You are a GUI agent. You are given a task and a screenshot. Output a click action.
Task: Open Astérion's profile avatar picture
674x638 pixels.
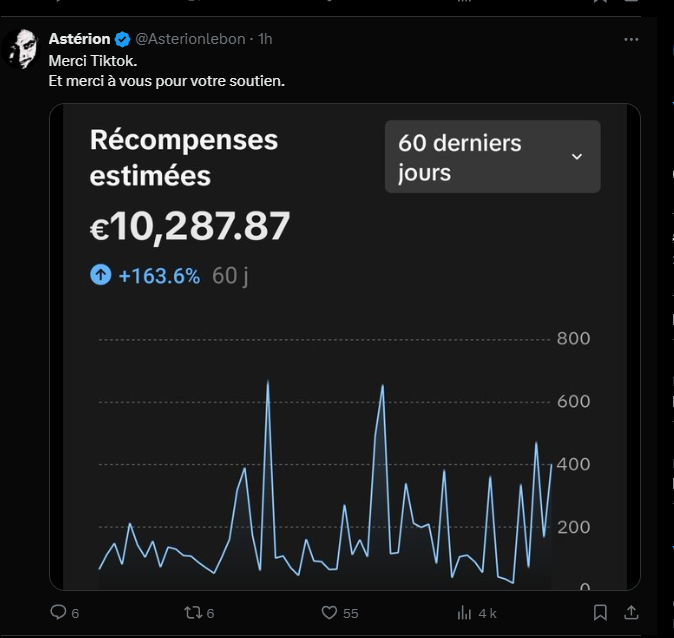[21, 48]
